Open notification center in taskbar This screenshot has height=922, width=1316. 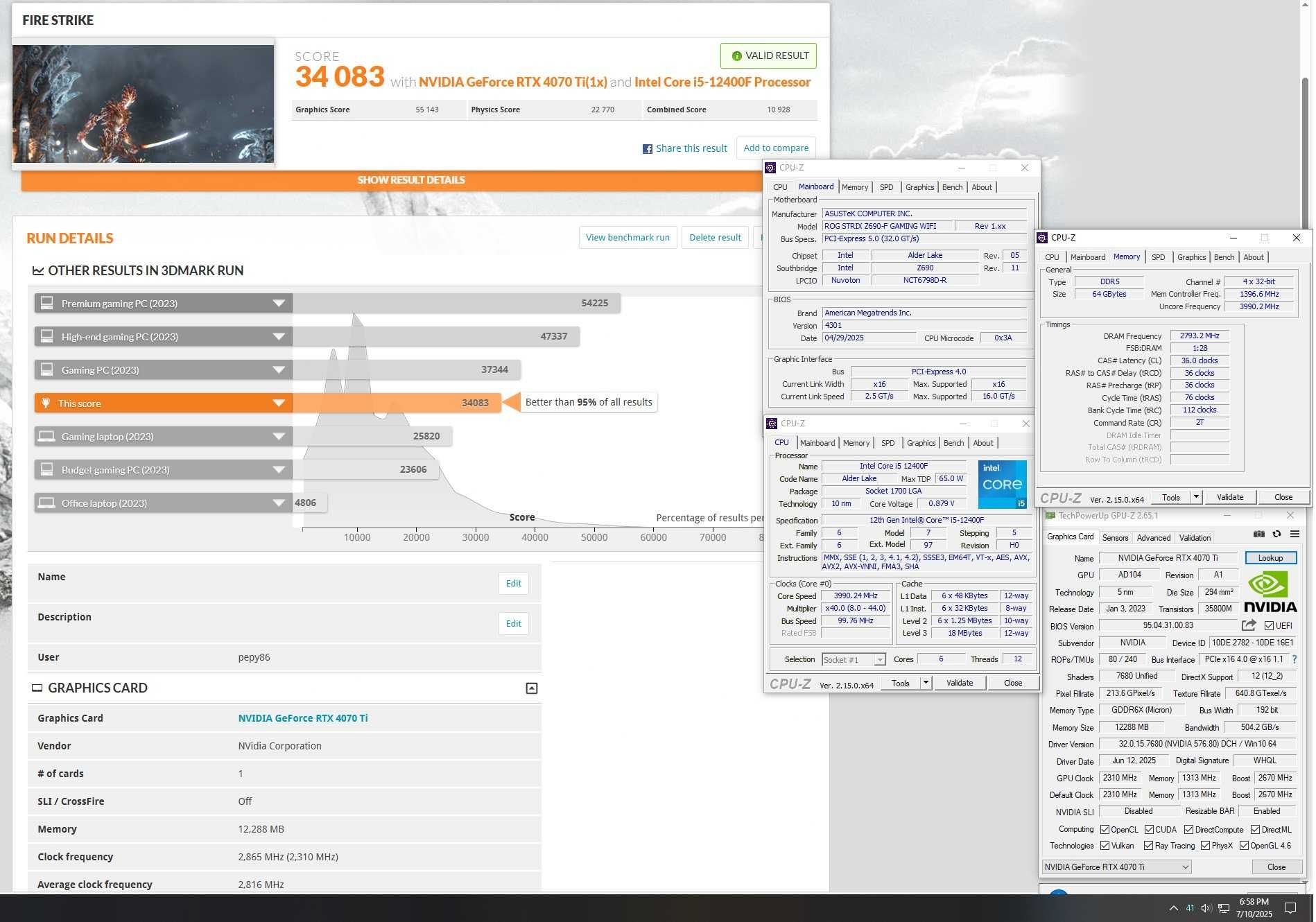(1290, 908)
